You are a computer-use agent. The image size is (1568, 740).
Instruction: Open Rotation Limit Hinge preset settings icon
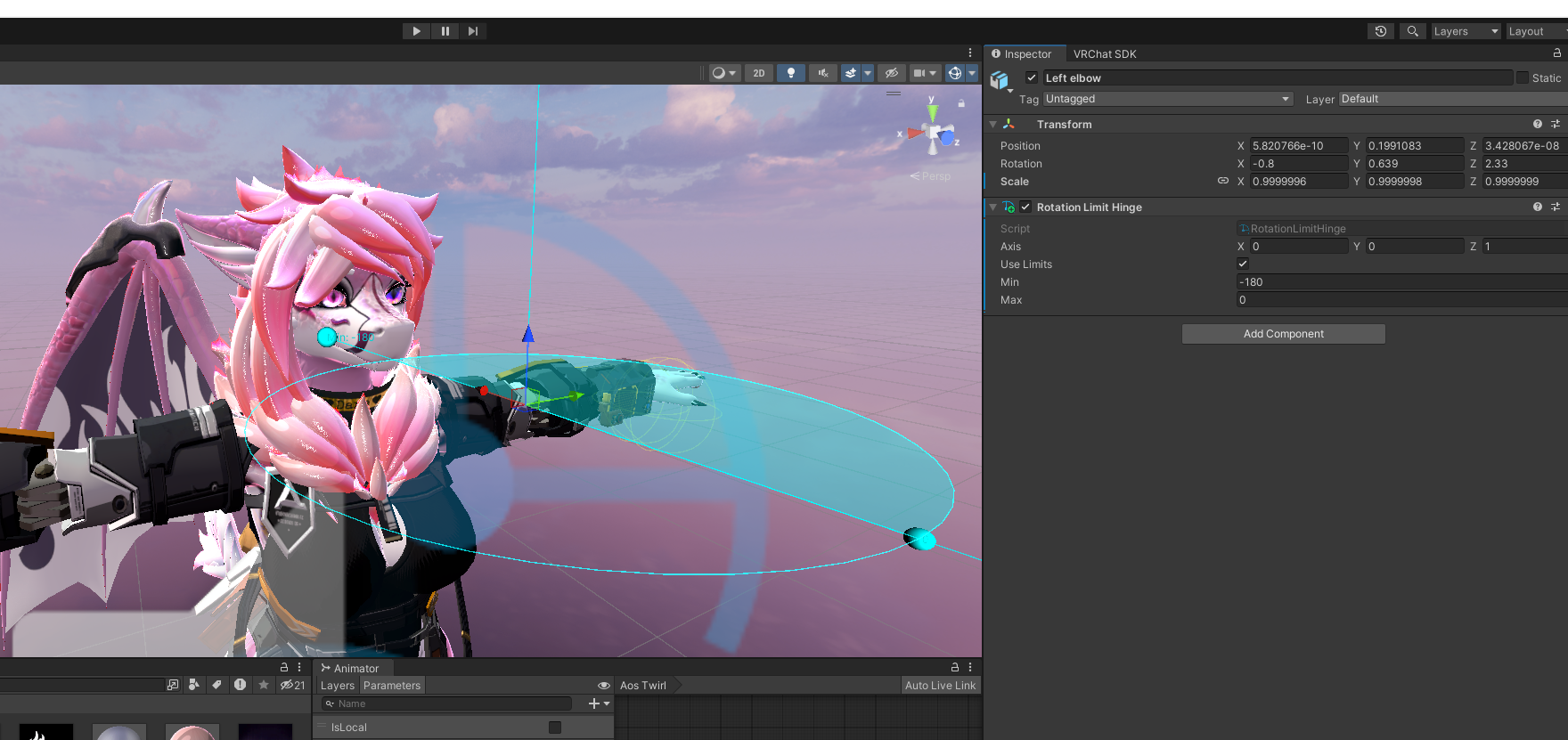(1556, 207)
